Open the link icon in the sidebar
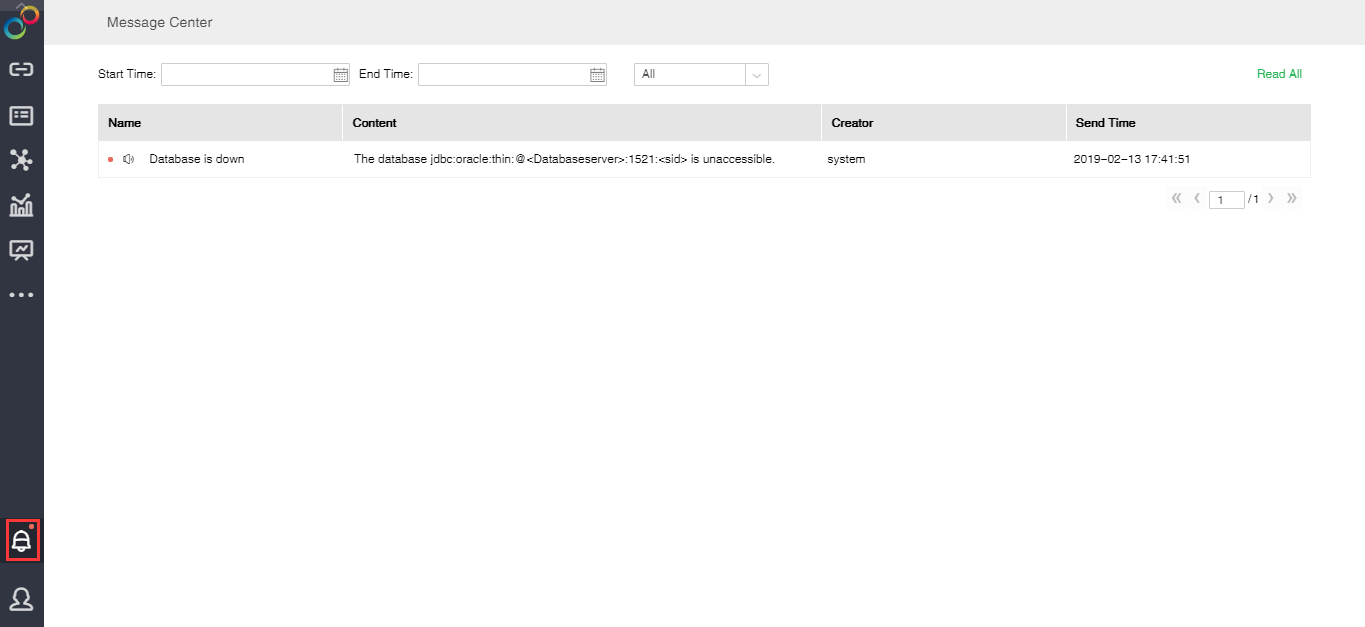1365x627 pixels. pyautogui.click(x=21, y=70)
